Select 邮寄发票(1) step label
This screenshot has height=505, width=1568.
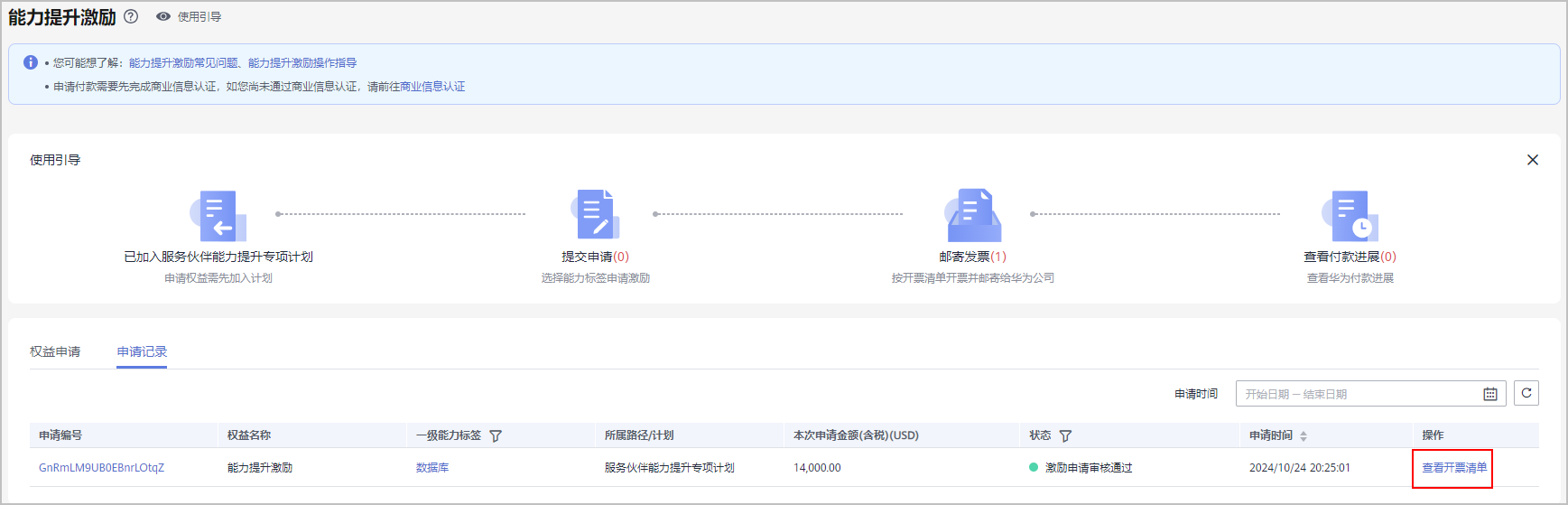tap(972, 257)
